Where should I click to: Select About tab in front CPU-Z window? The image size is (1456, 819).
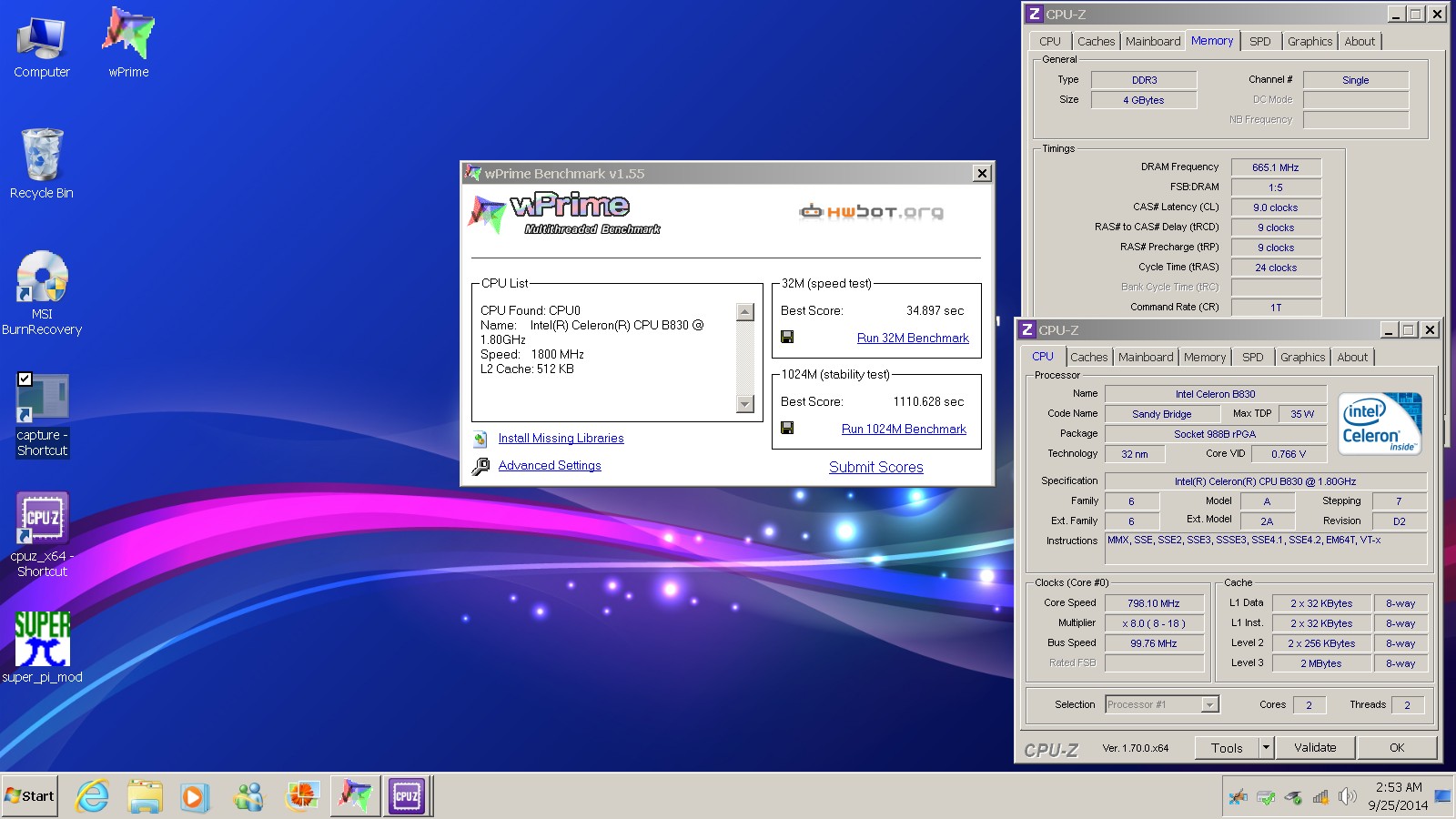coord(1352,357)
